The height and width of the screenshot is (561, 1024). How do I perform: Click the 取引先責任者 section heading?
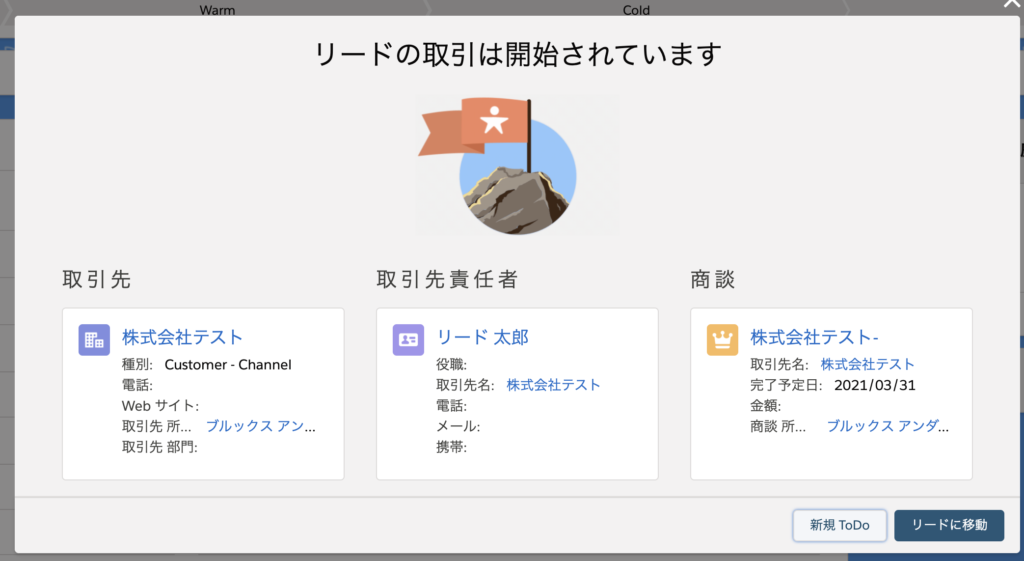click(447, 280)
